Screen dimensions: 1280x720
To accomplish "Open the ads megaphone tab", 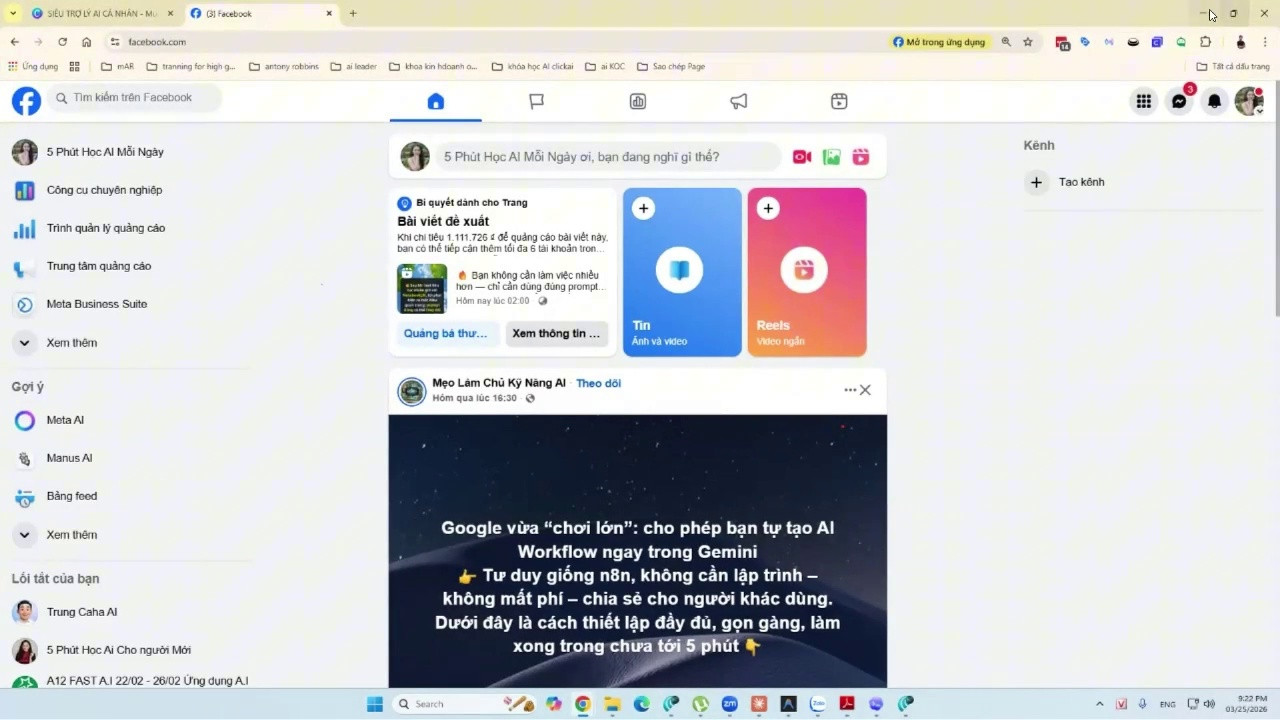I will click(739, 101).
